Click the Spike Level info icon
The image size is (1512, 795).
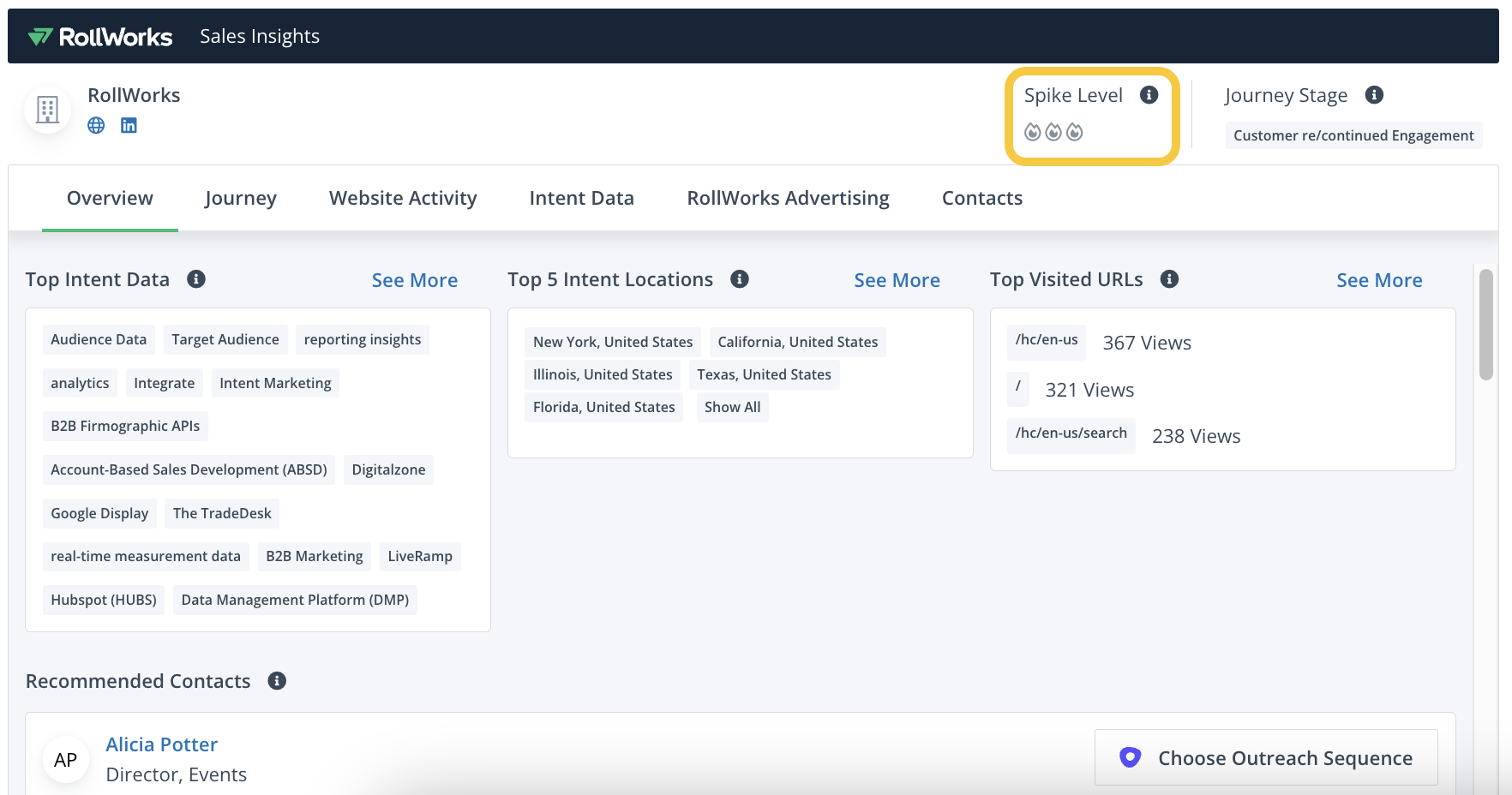(x=1149, y=95)
